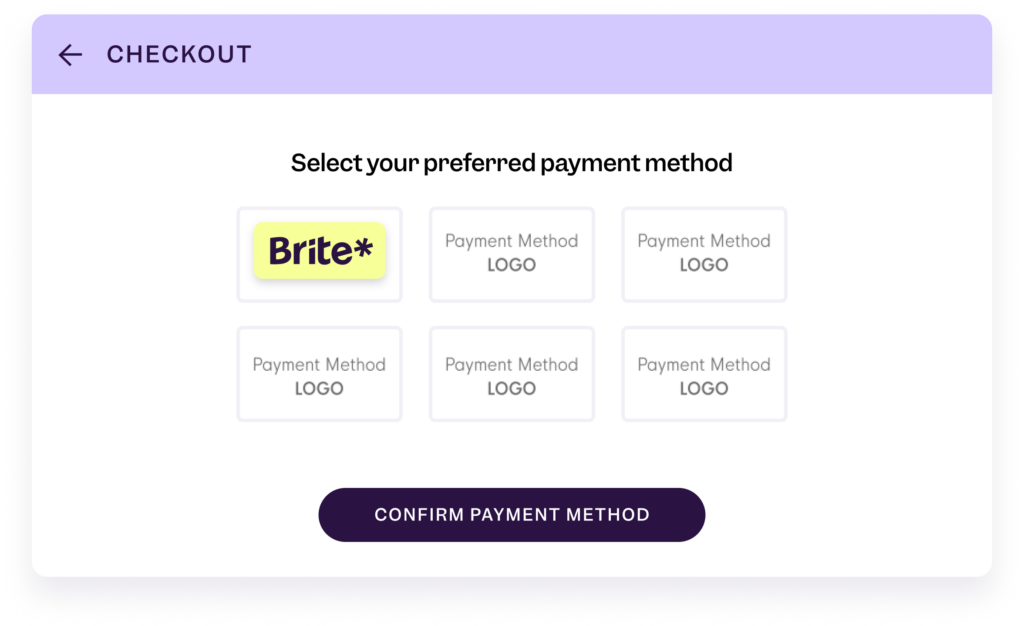Click the letter B of the Brite logo
The width and height of the screenshot is (1024, 626).
coord(281,251)
